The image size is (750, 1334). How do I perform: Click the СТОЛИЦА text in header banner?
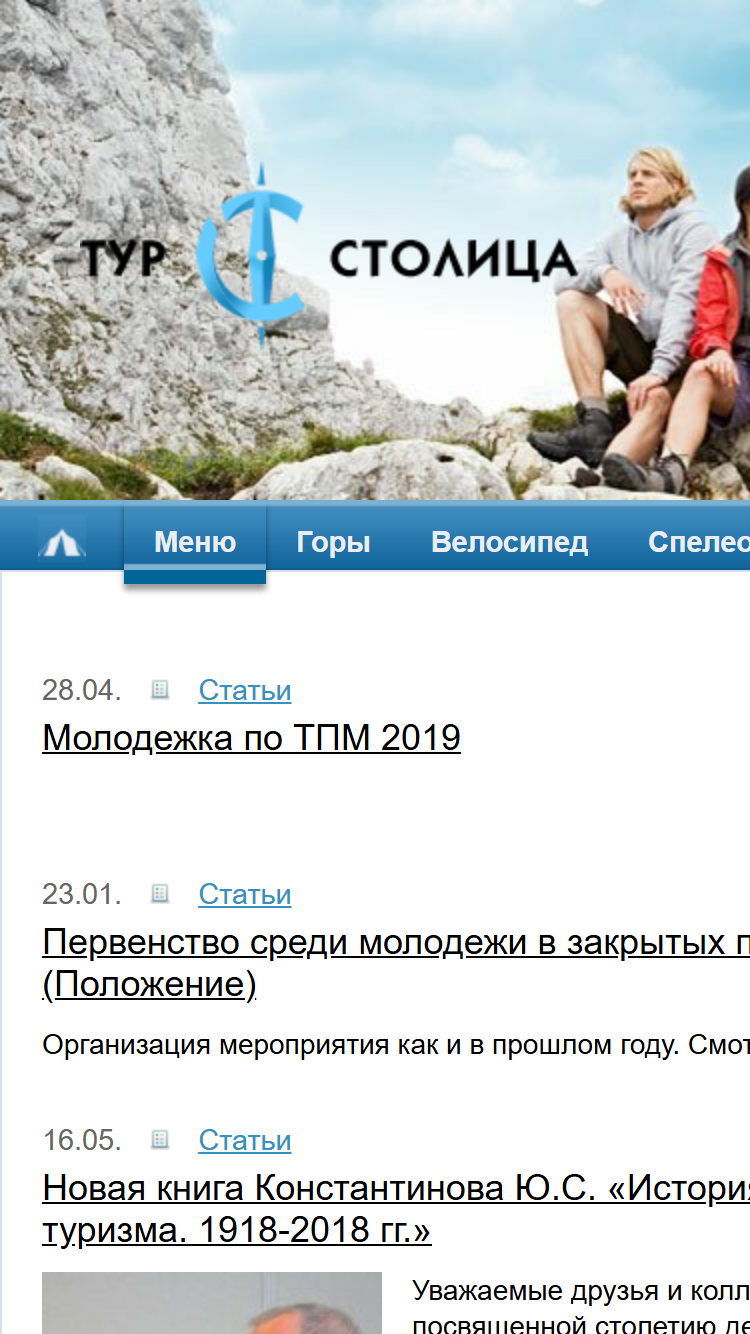[453, 259]
